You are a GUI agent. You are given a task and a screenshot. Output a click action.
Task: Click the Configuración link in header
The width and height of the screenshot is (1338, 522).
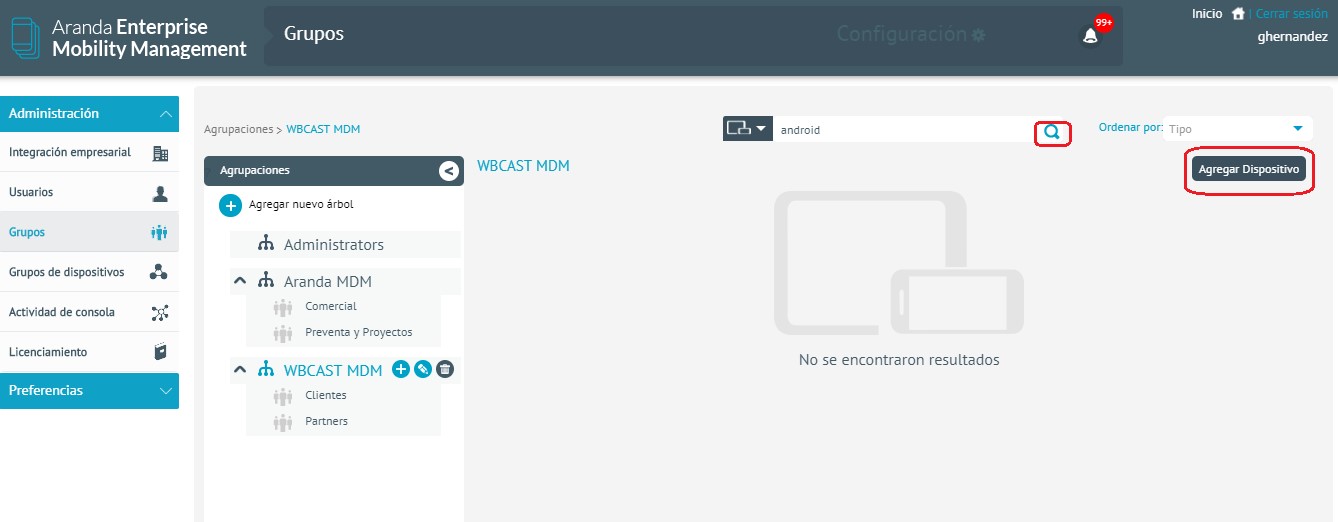(901, 34)
